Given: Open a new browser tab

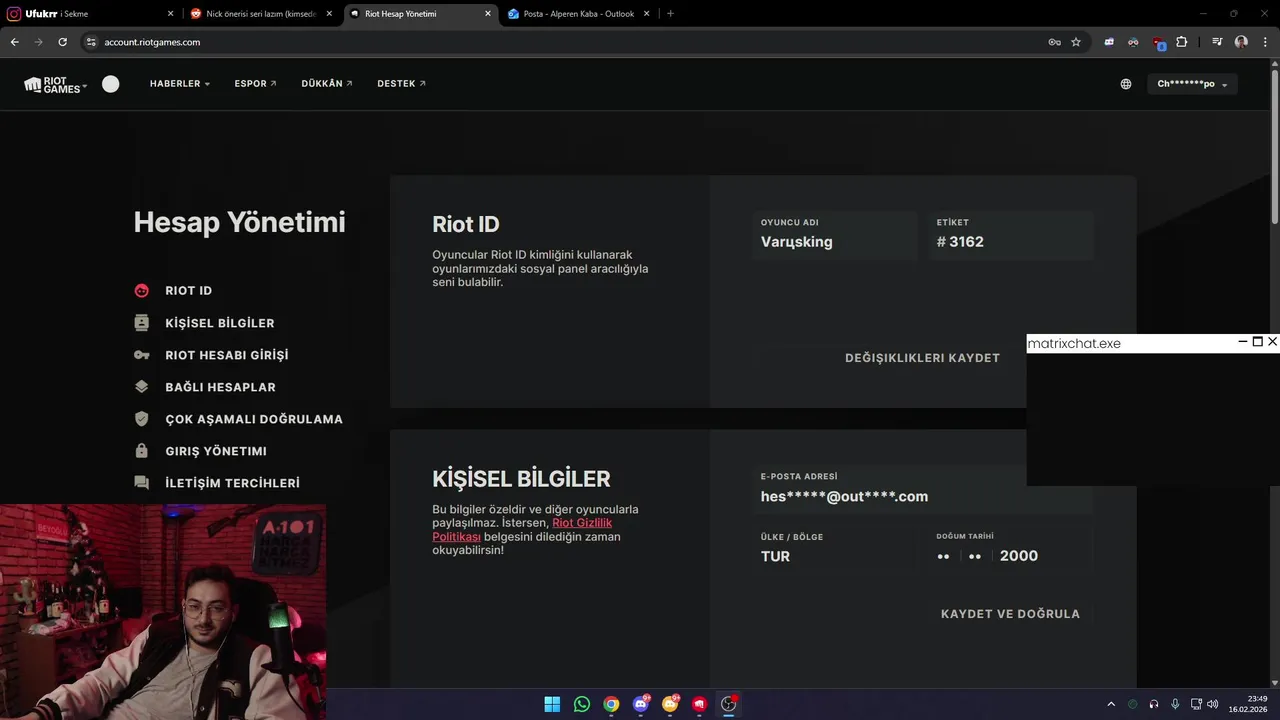Looking at the screenshot, I should (x=670, y=14).
